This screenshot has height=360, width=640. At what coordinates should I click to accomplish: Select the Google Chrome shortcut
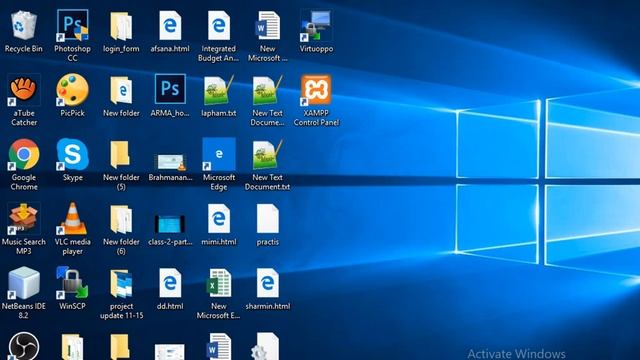[x=24, y=154]
